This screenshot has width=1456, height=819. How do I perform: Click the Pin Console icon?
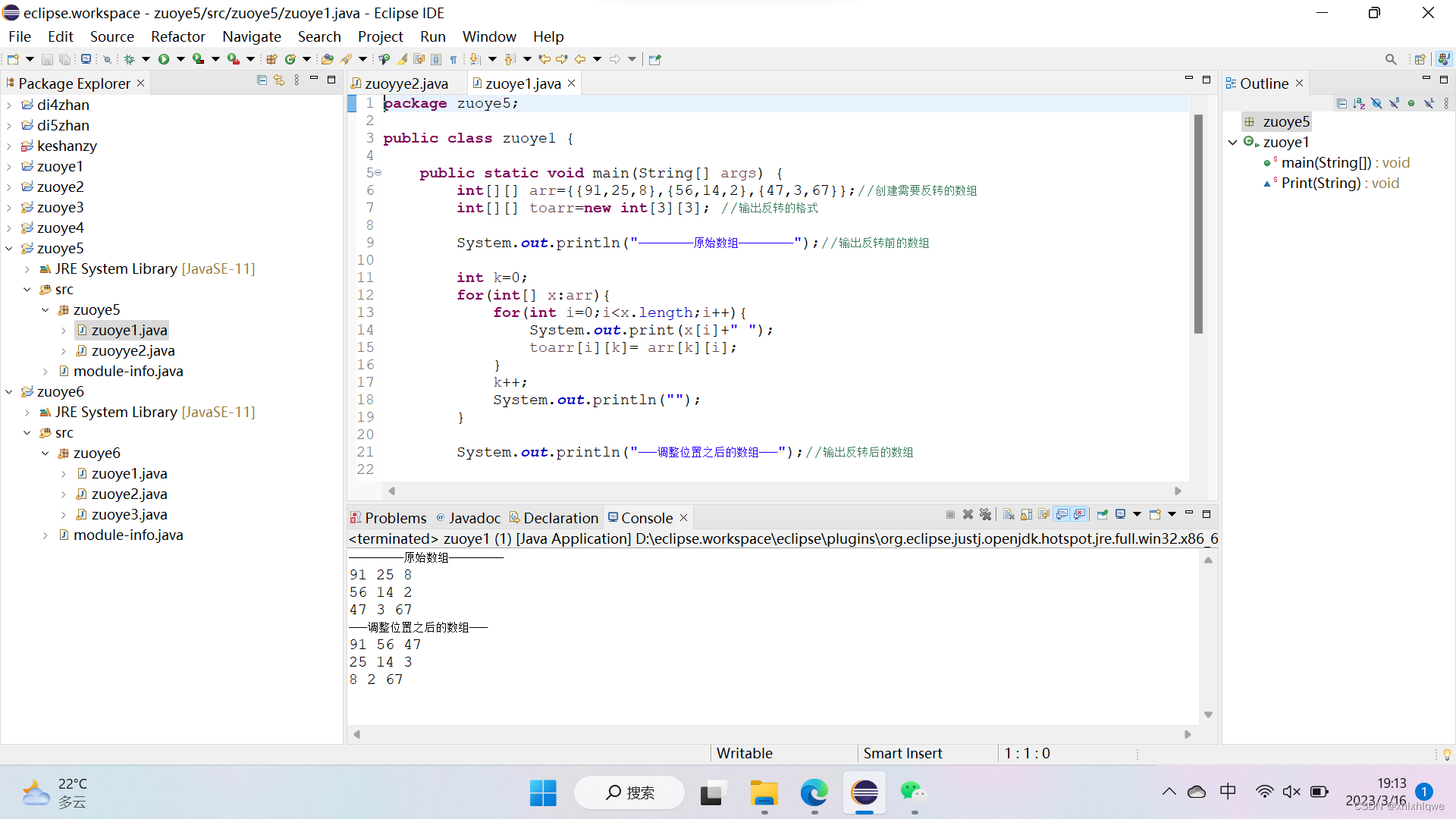(1102, 515)
